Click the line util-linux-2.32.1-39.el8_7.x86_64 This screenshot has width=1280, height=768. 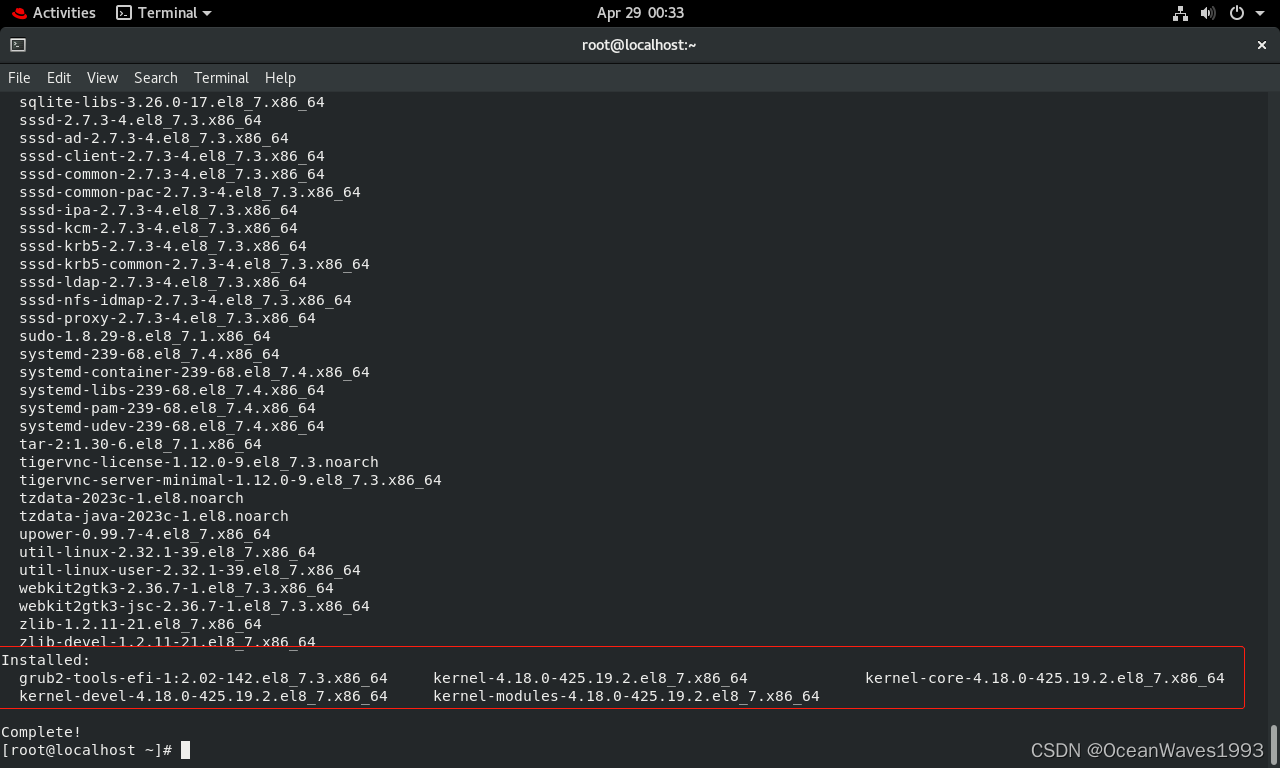167,552
